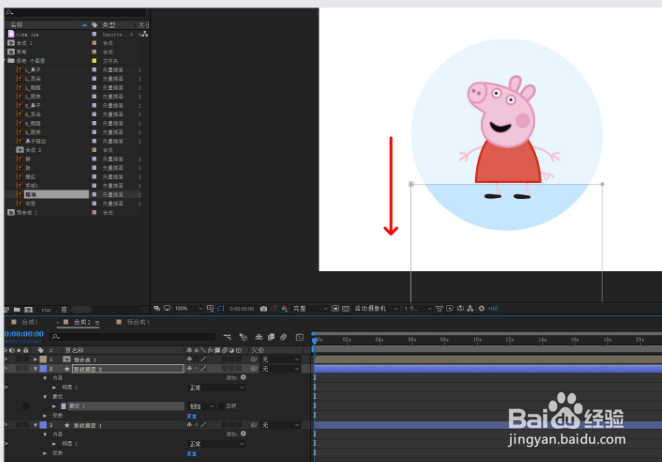The height and width of the screenshot is (462, 662).
Task: Click the mask 1 color swatch
Action: click(63, 406)
